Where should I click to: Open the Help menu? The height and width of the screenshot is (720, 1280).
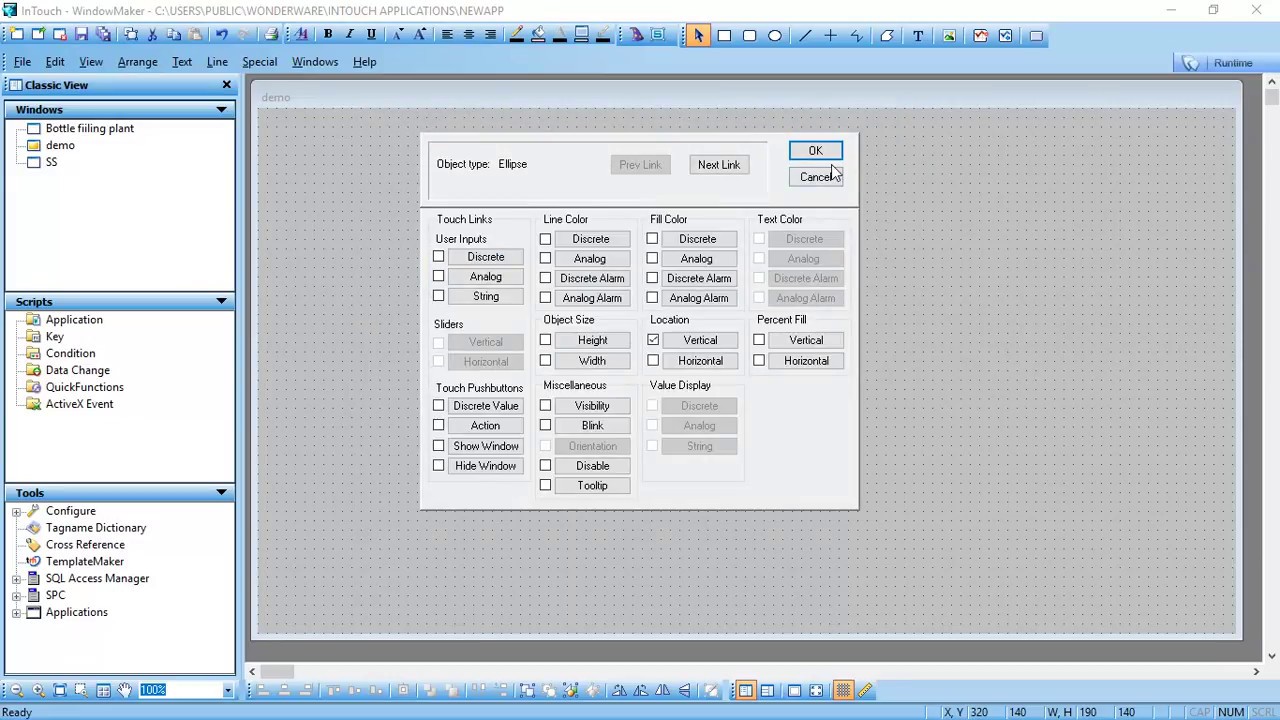point(364,62)
